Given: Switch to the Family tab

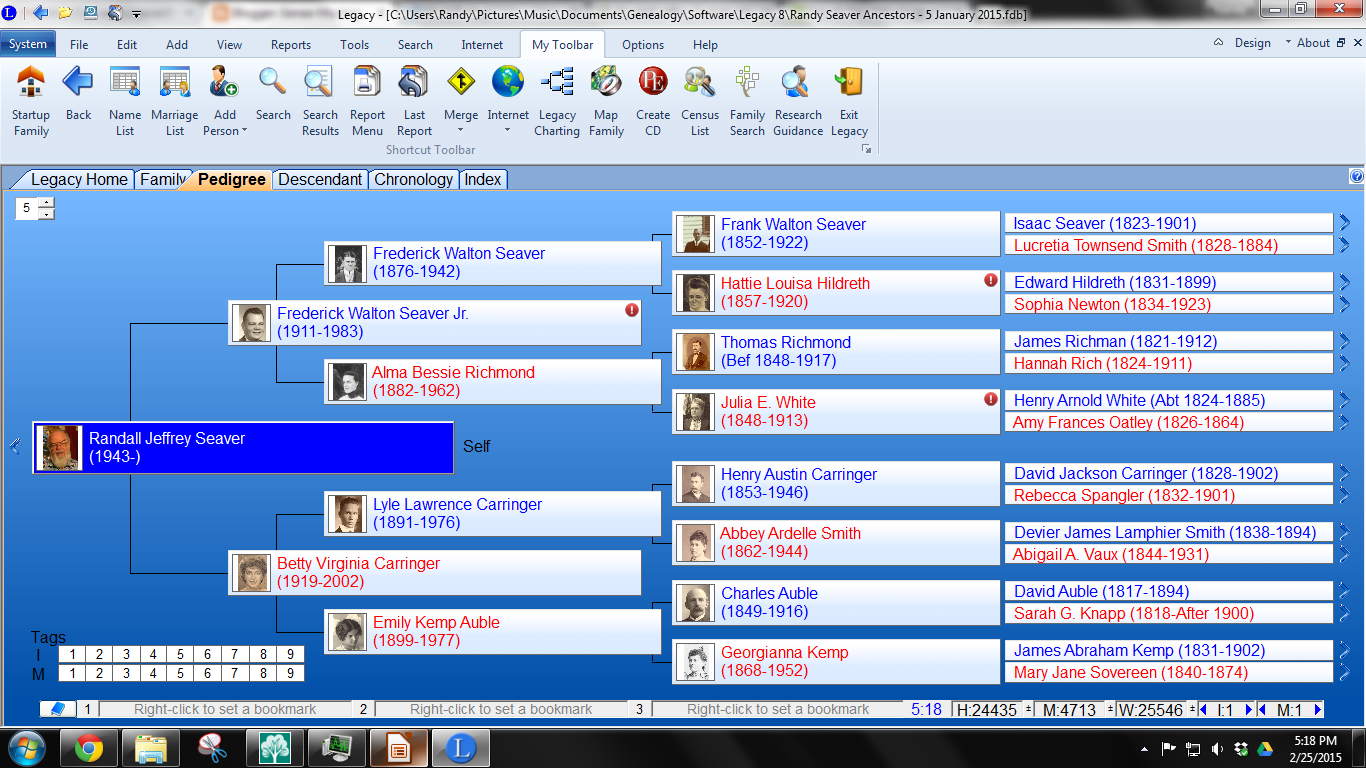Looking at the screenshot, I should pyautogui.click(x=162, y=180).
